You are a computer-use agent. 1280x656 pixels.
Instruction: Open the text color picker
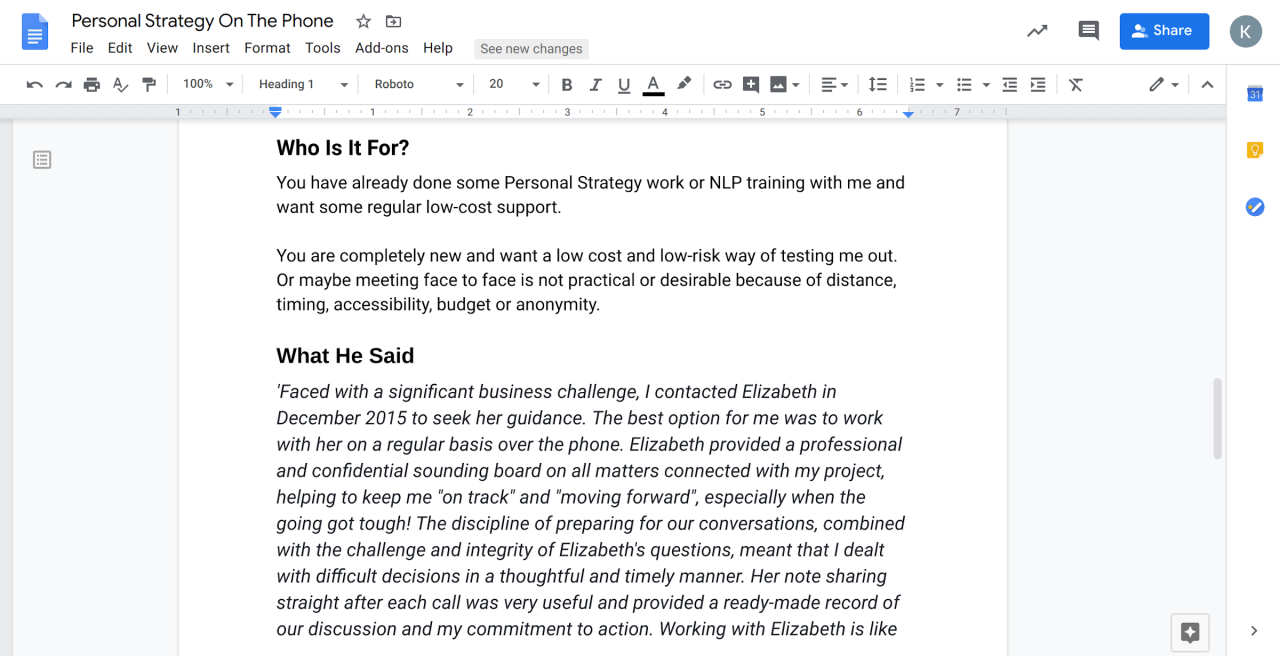pos(653,85)
